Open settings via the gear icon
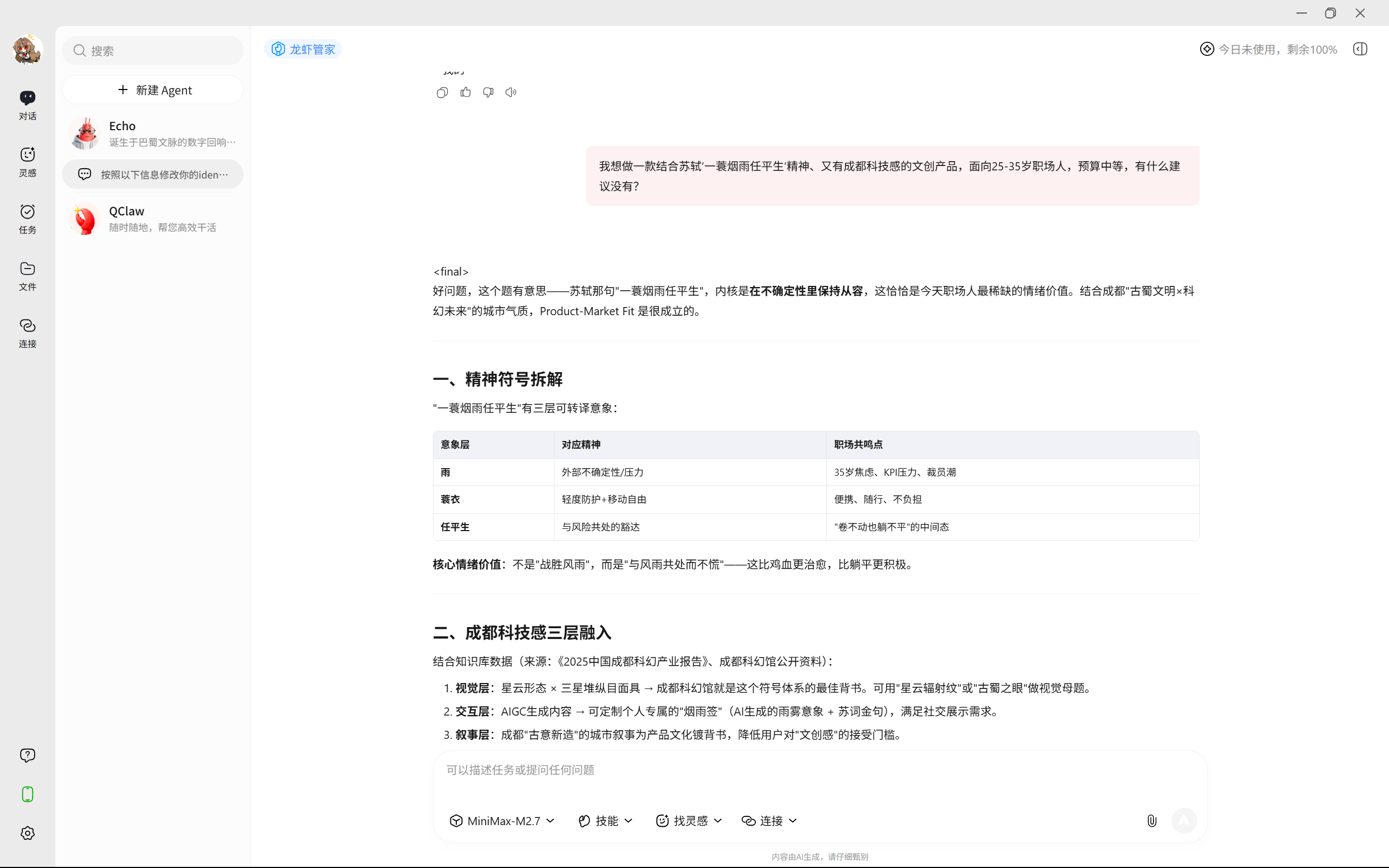The height and width of the screenshot is (868, 1389). (27, 833)
